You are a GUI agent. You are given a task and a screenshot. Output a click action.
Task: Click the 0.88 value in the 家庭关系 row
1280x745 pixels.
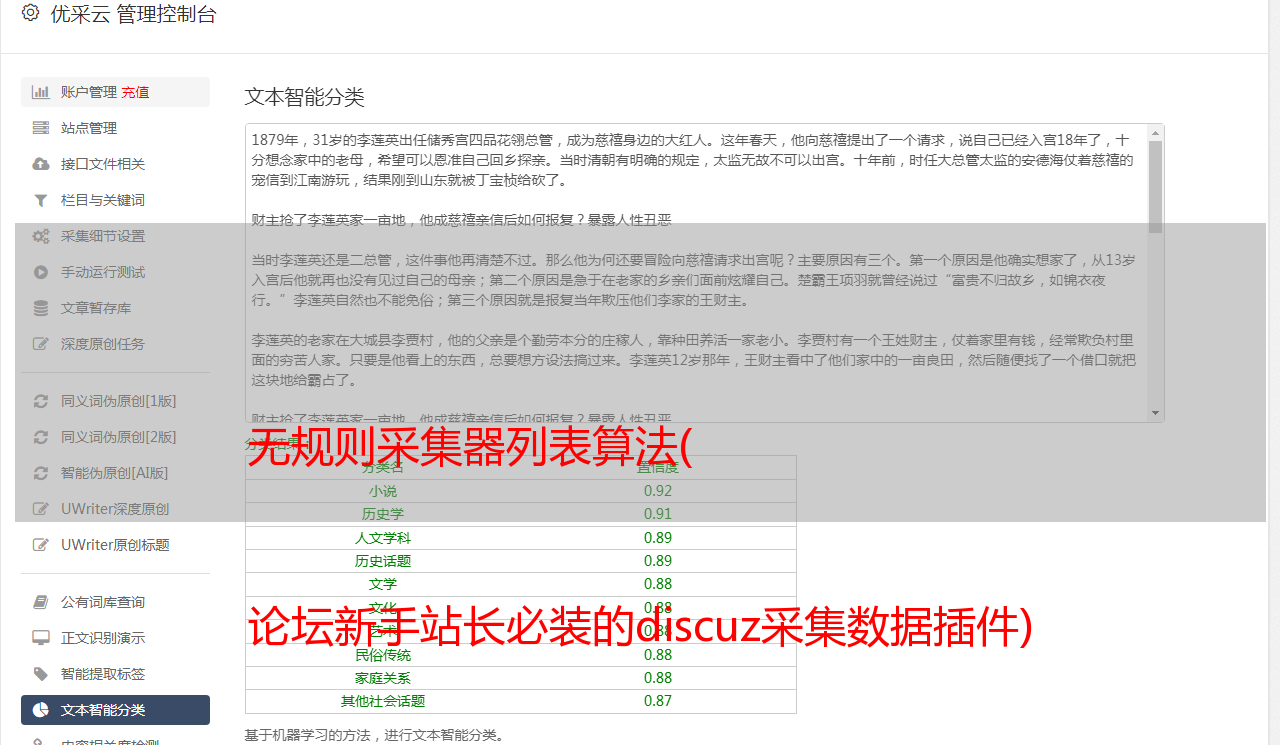click(658, 678)
